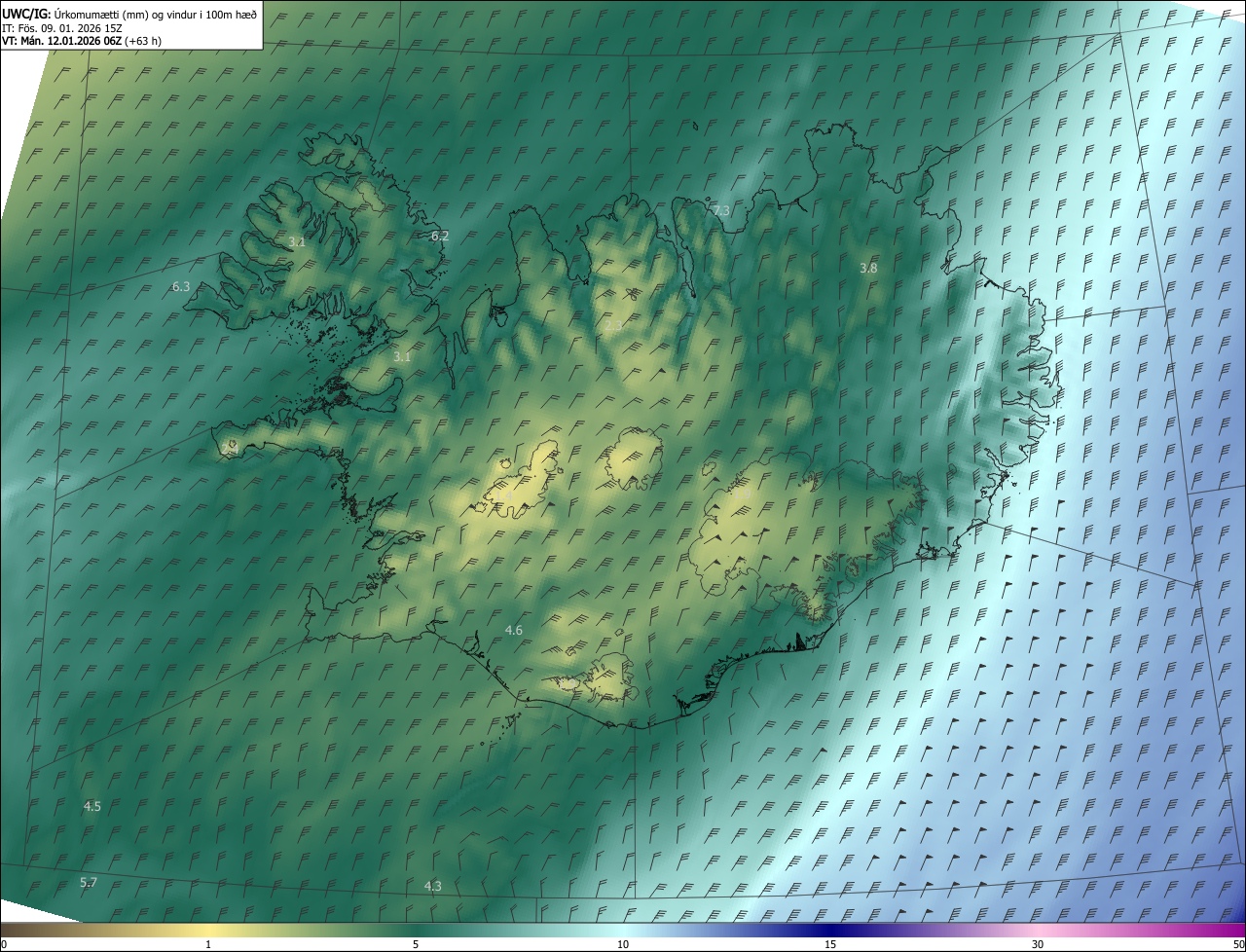Click the initial time line "IT: Fös. 09. 01. 2026 15Z"
Image resolution: width=1246 pixels, height=952 pixels.
click(x=62, y=27)
